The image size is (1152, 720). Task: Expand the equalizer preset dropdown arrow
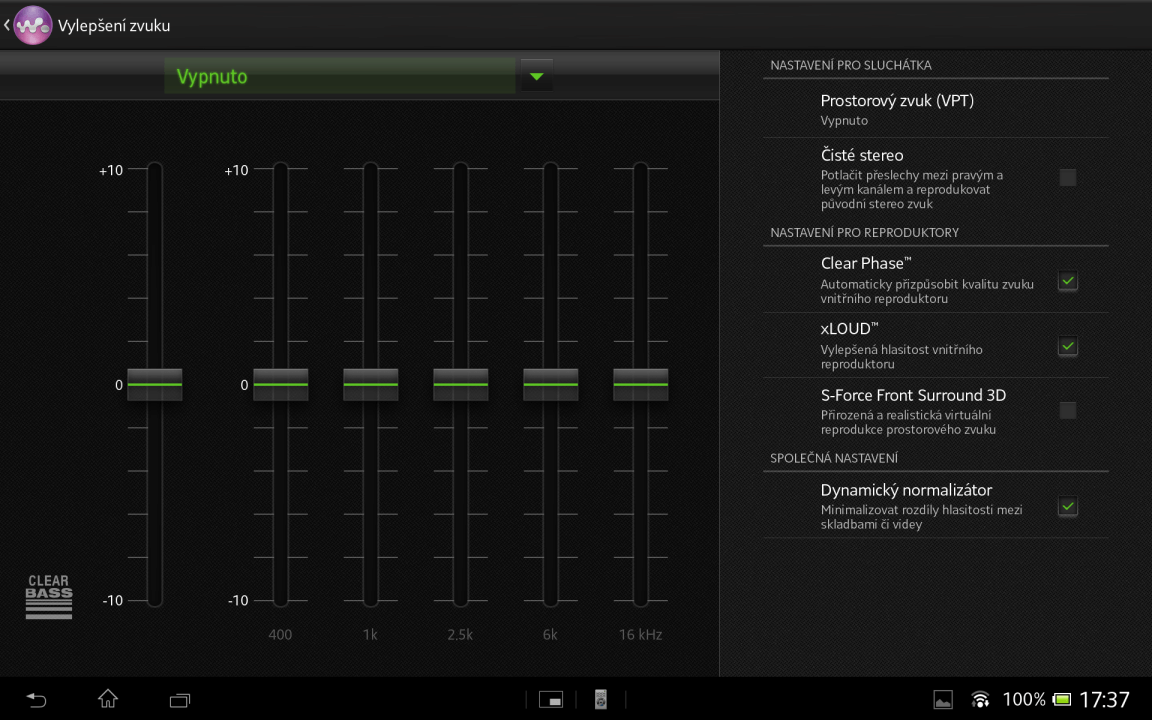[x=537, y=76]
